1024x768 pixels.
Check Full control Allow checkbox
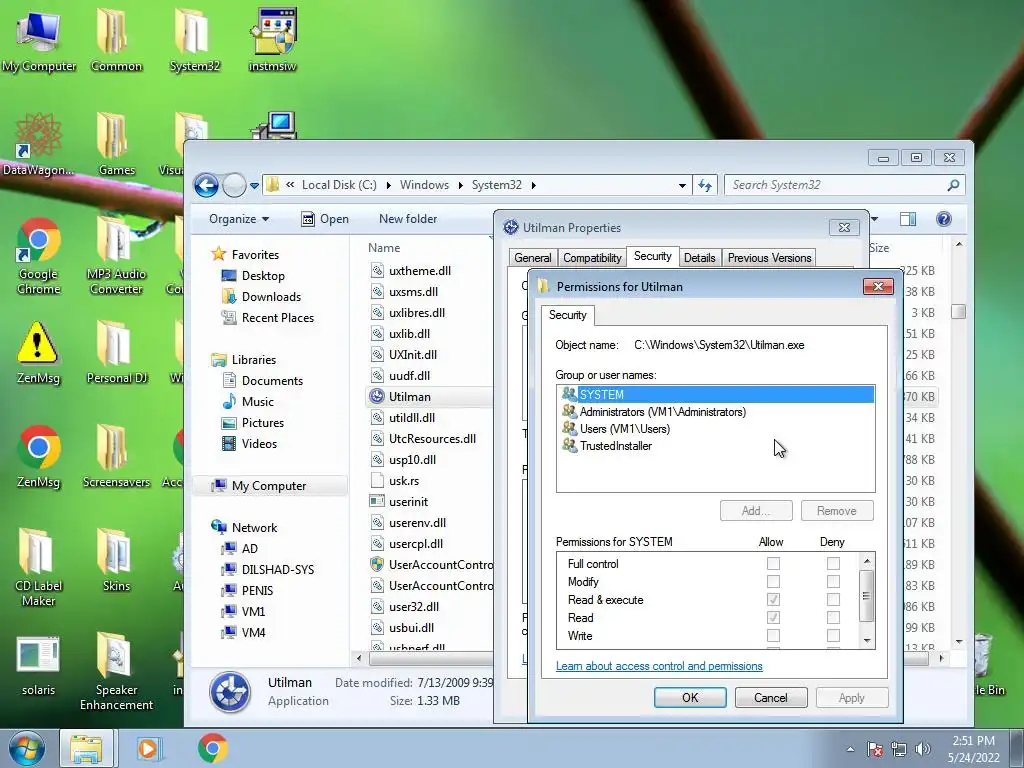(x=773, y=564)
